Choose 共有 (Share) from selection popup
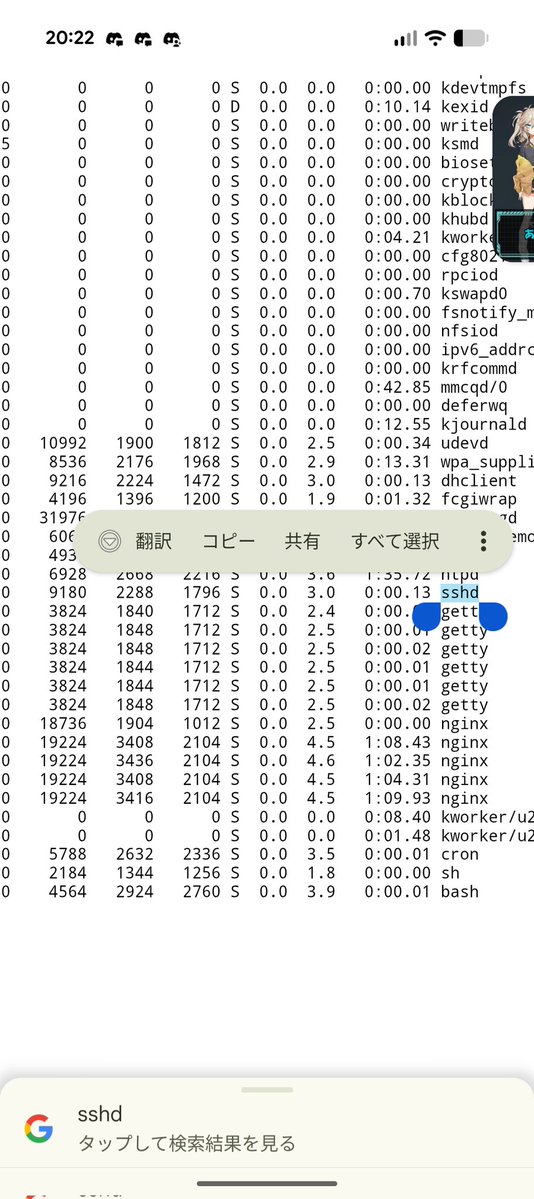534x1199 pixels. click(302, 541)
